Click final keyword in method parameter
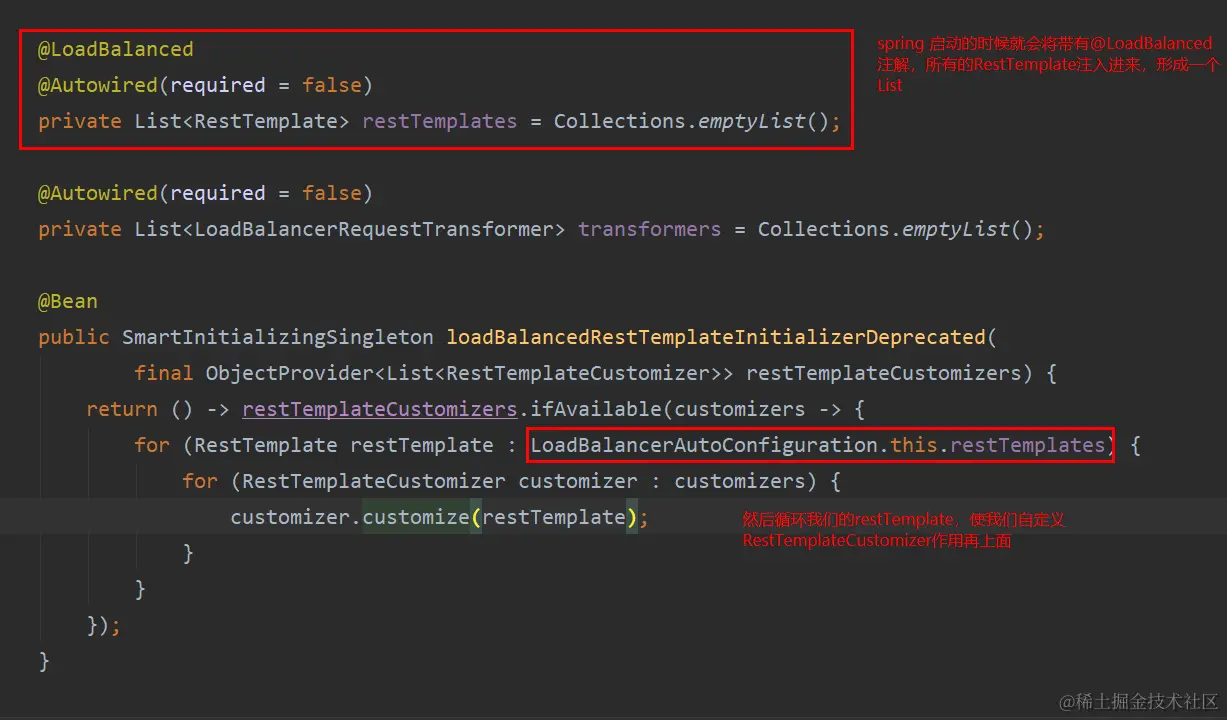 tap(164, 373)
